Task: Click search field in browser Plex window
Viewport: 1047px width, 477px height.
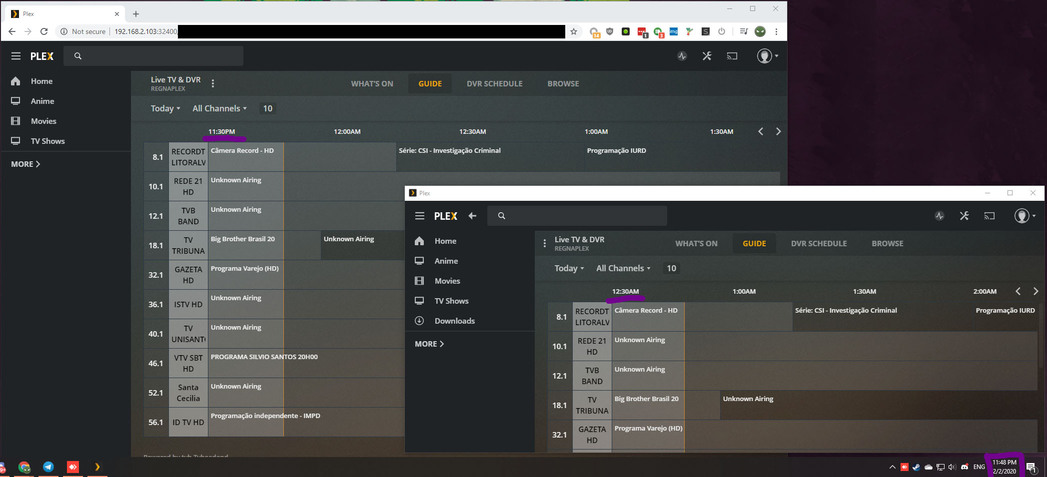Action: pyautogui.click(x=154, y=56)
